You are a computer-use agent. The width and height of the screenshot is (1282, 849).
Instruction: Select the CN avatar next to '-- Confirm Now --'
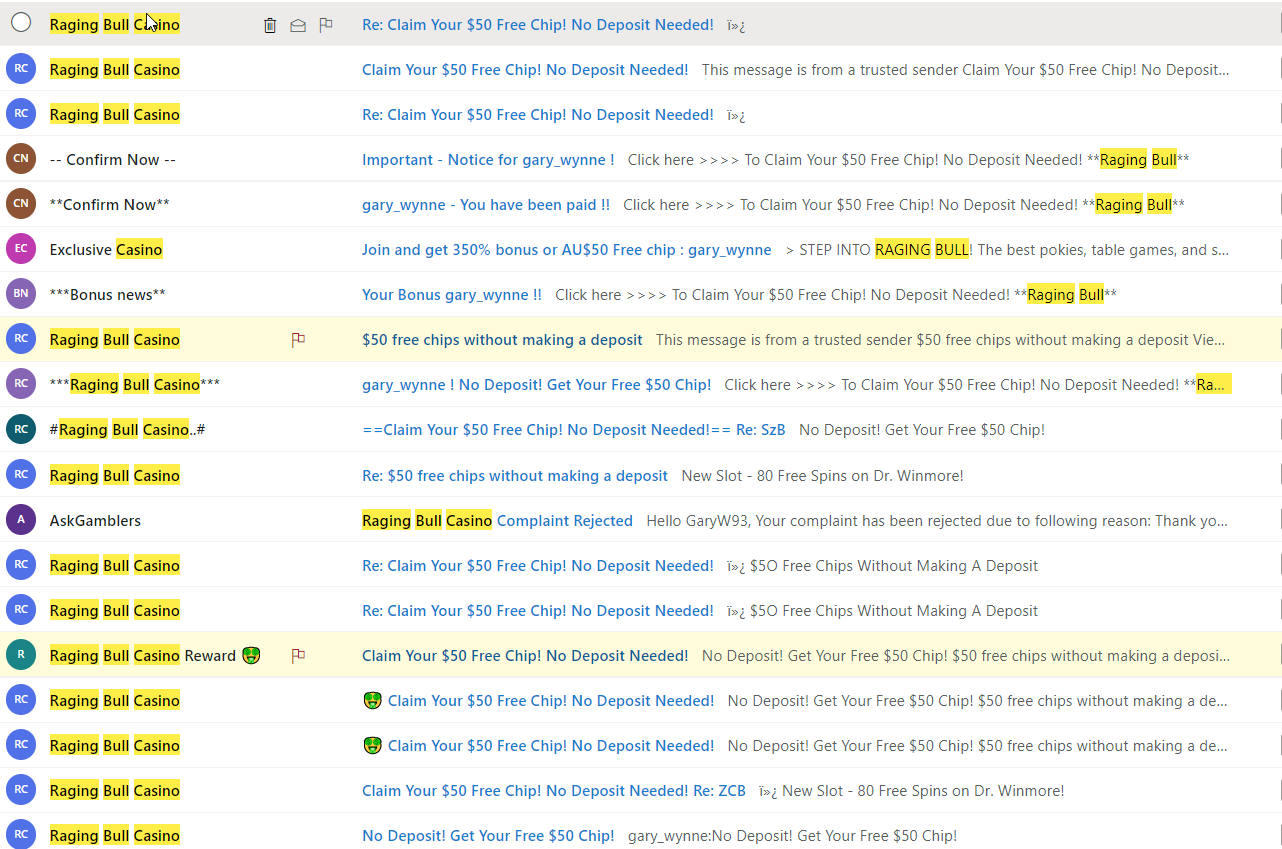21,159
